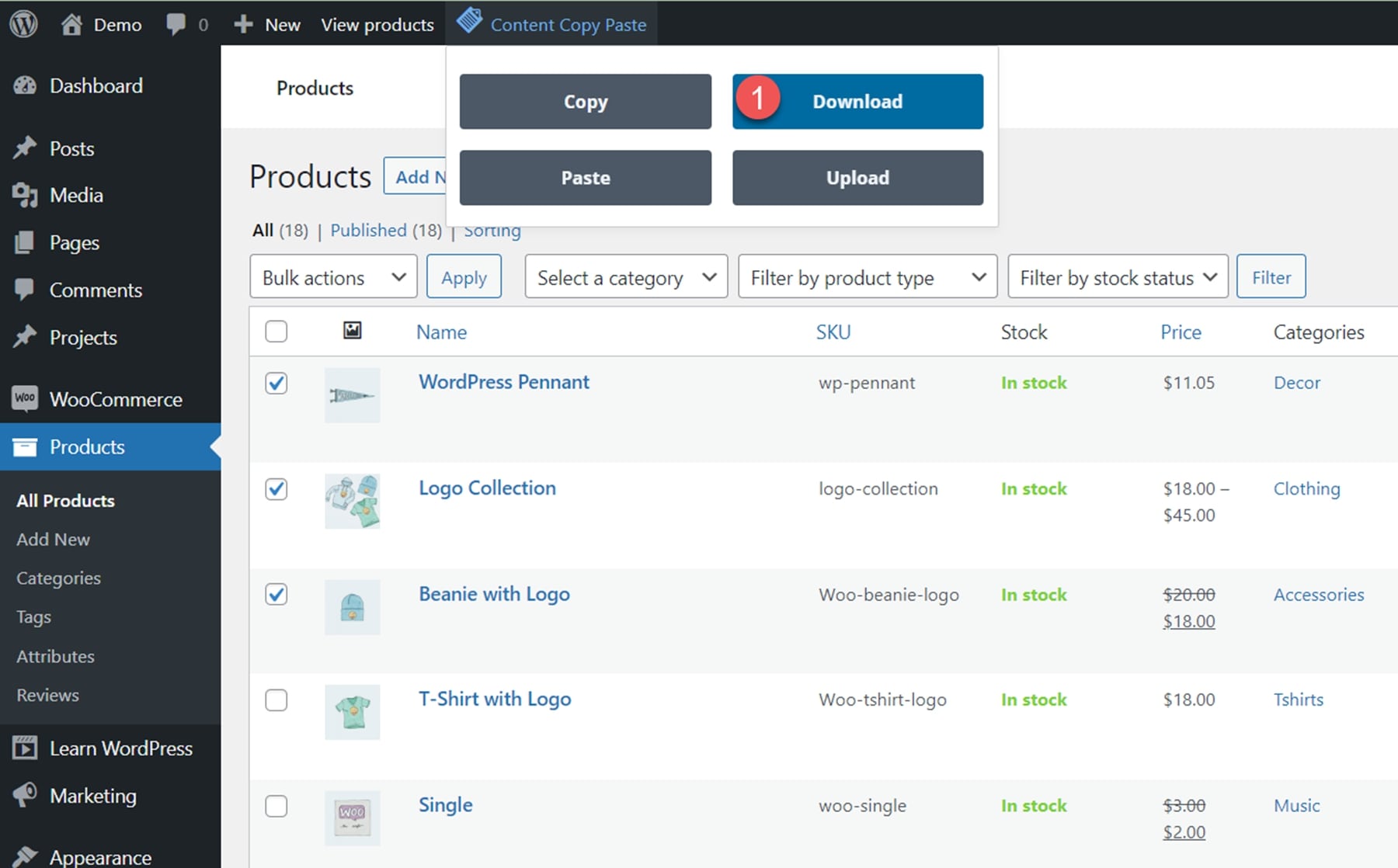Image resolution: width=1398 pixels, height=868 pixels.
Task: Open the Marketing megaphone icon
Action: coord(25,796)
